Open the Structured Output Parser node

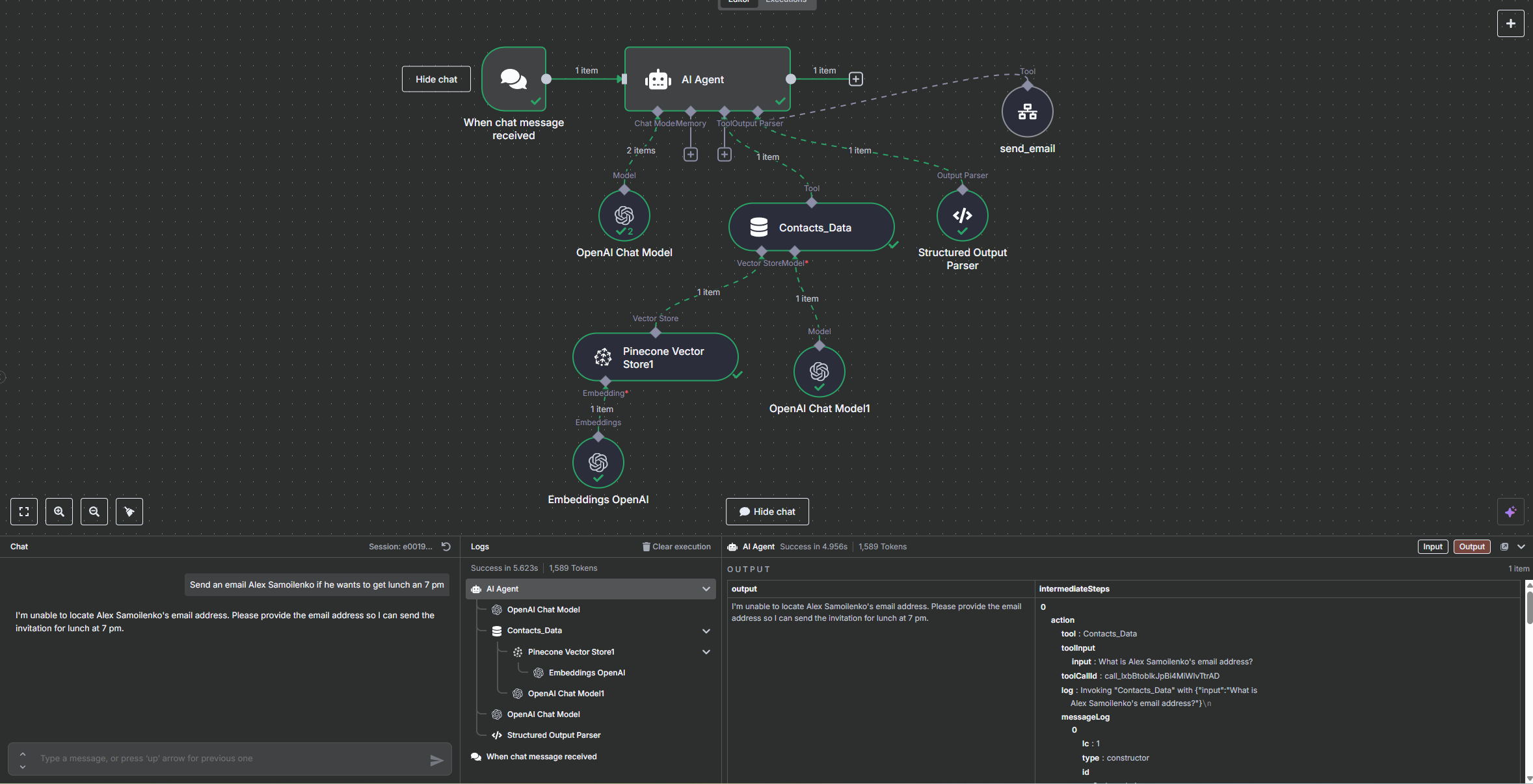click(x=962, y=216)
